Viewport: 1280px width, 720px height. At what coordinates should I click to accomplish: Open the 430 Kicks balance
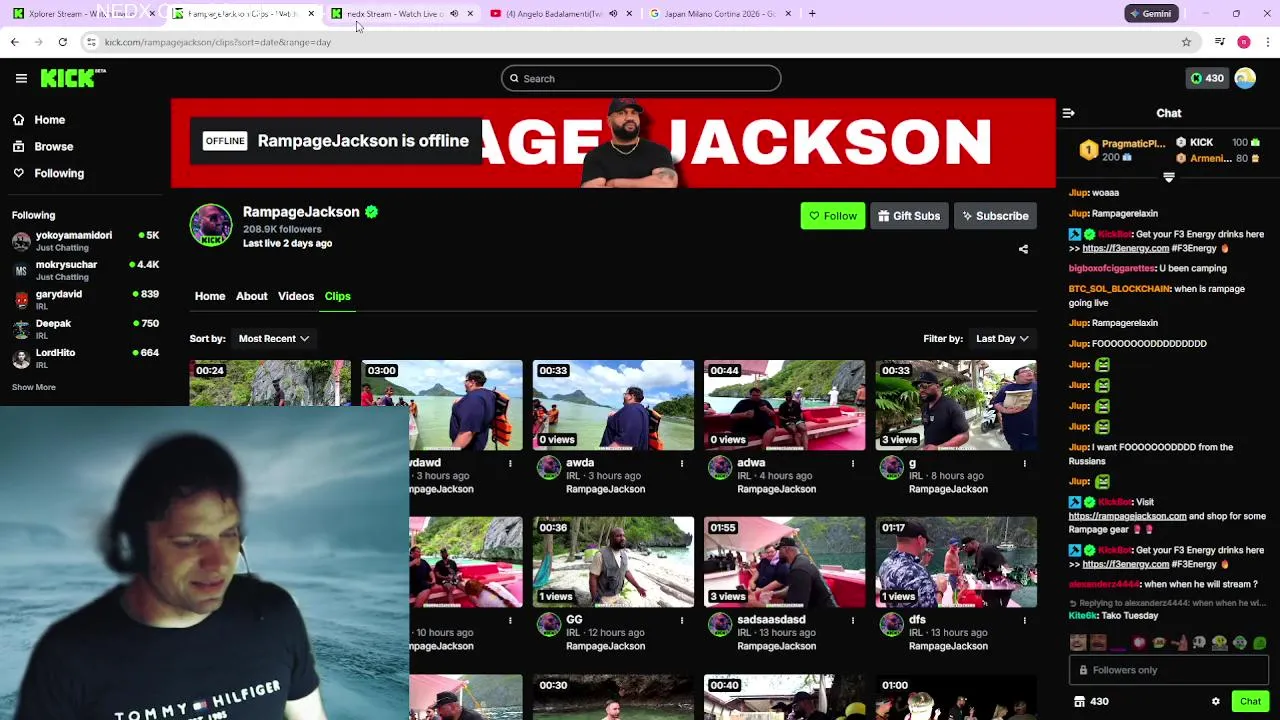(x=1206, y=78)
